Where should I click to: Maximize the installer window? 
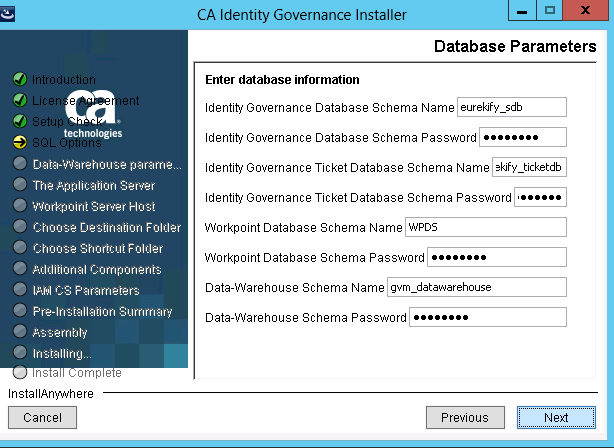[550, 10]
